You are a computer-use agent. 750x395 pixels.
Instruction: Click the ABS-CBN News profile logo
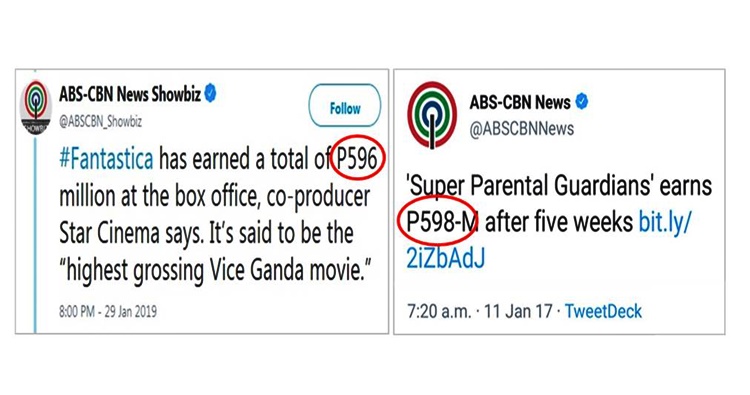[431, 115]
